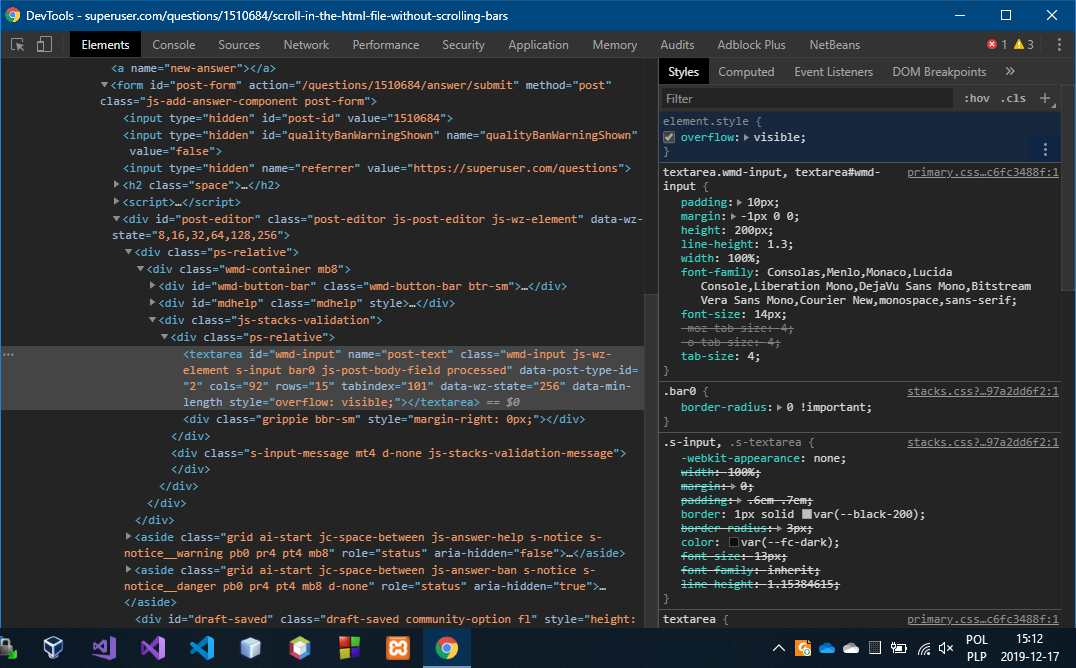Click the blue OneDrive tray icon
The height and width of the screenshot is (668, 1076).
(827, 648)
